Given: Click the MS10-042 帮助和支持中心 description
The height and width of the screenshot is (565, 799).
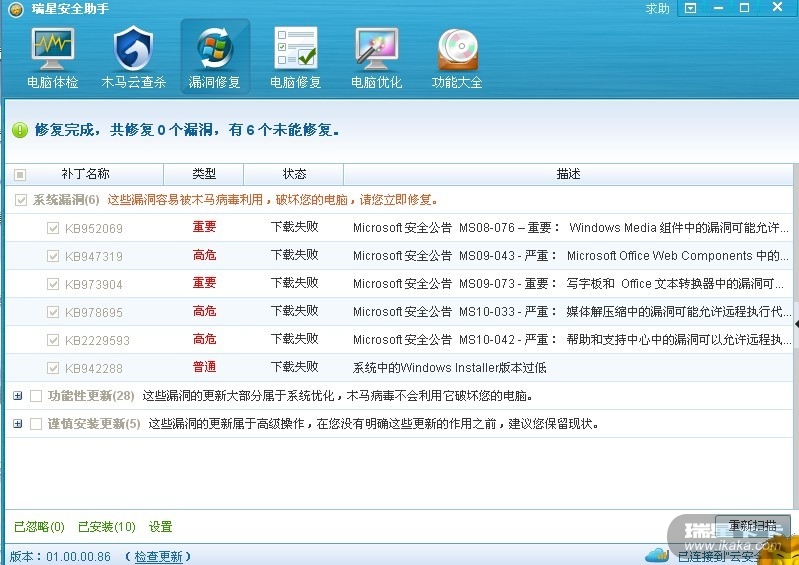Looking at the screenshot, I should (x=572, y=340).
